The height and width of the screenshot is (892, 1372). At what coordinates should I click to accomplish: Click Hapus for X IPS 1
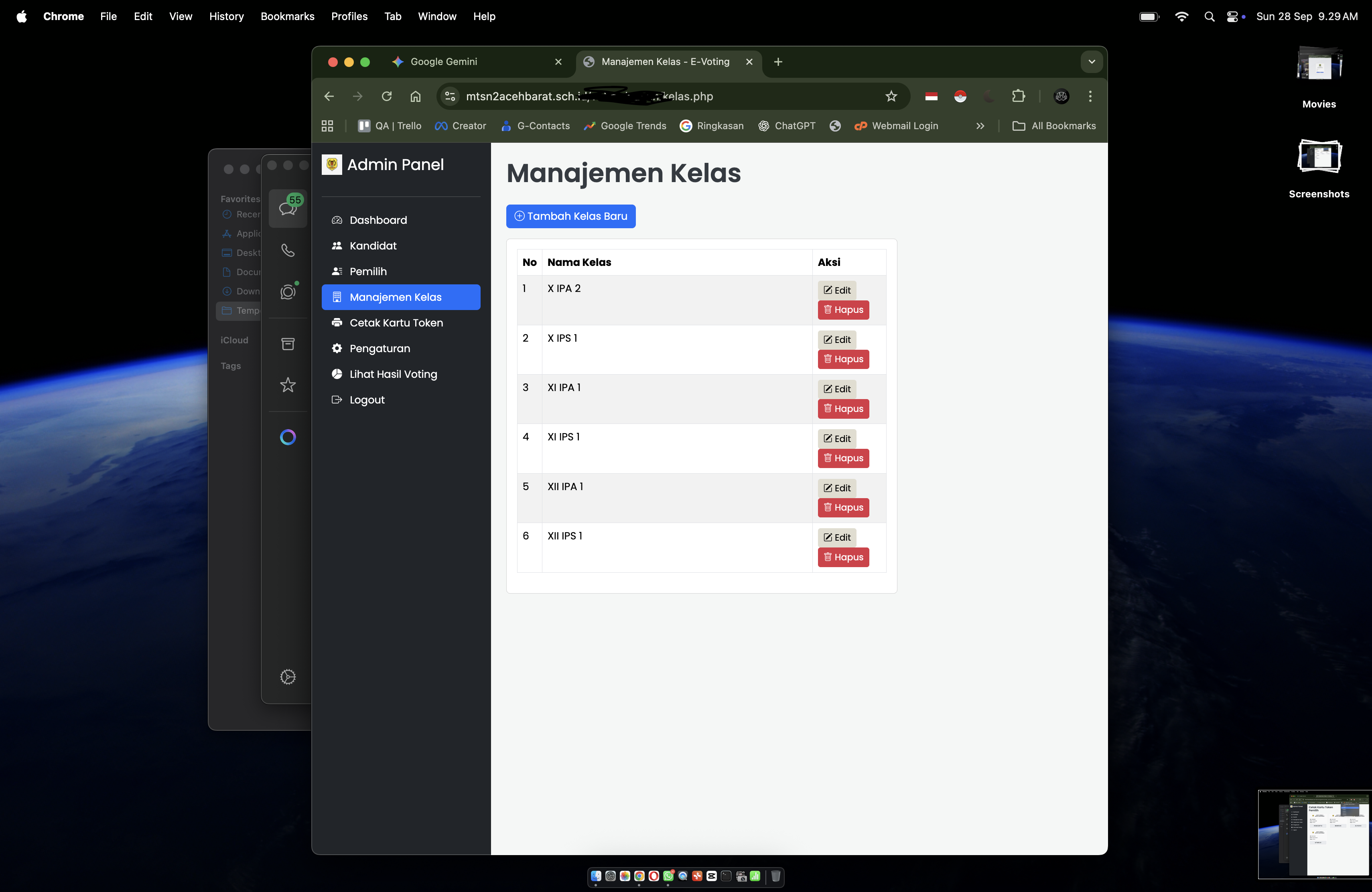pyautogui.click(x=843, y=359)
